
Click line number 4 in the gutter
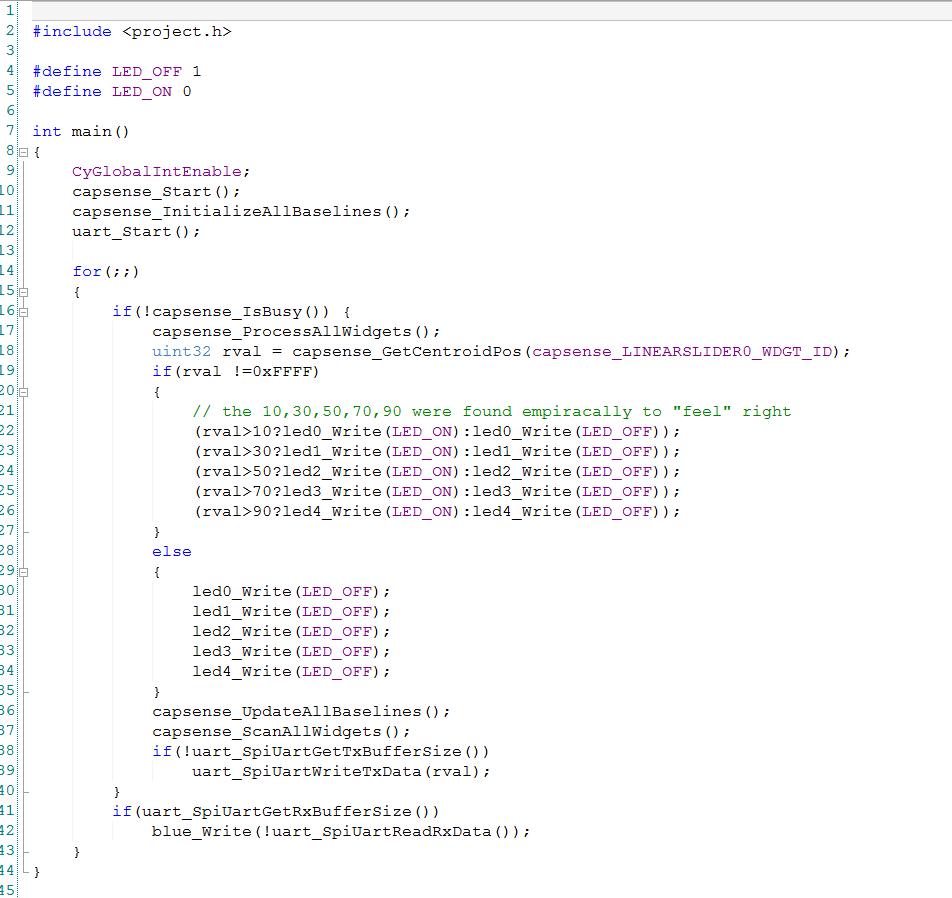click(x=10, y=70)
